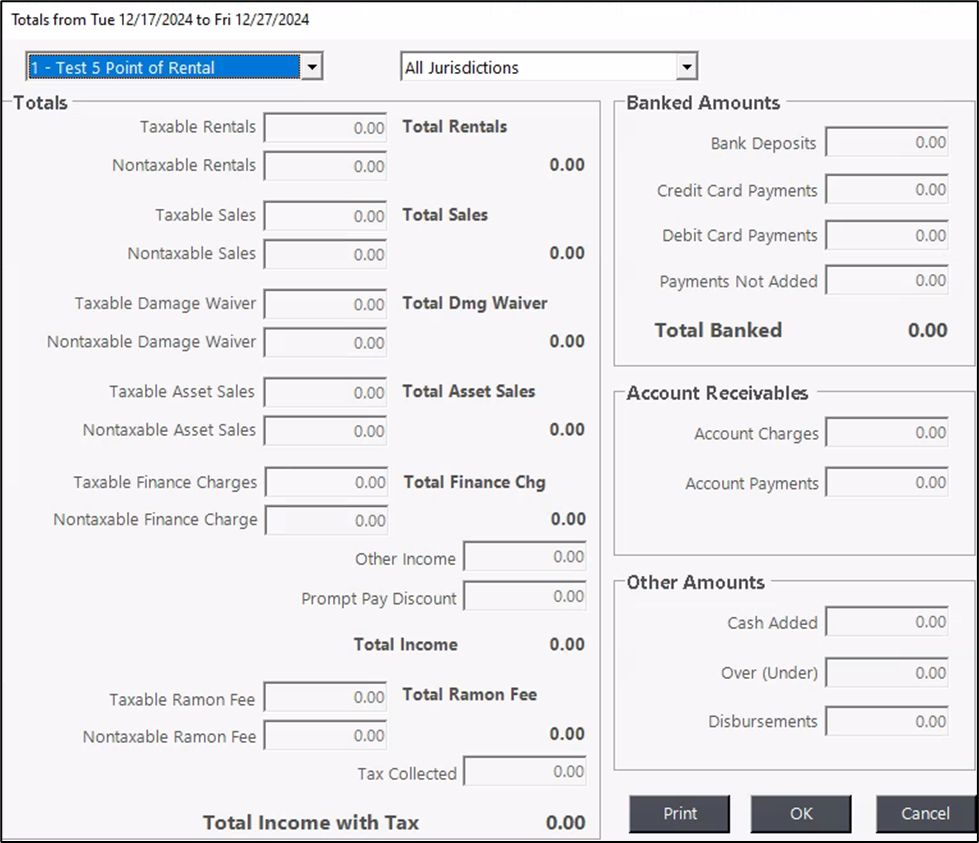Click the Over (Under) field
This screenshot has height=843, width=979.
(x=887, y=673)
